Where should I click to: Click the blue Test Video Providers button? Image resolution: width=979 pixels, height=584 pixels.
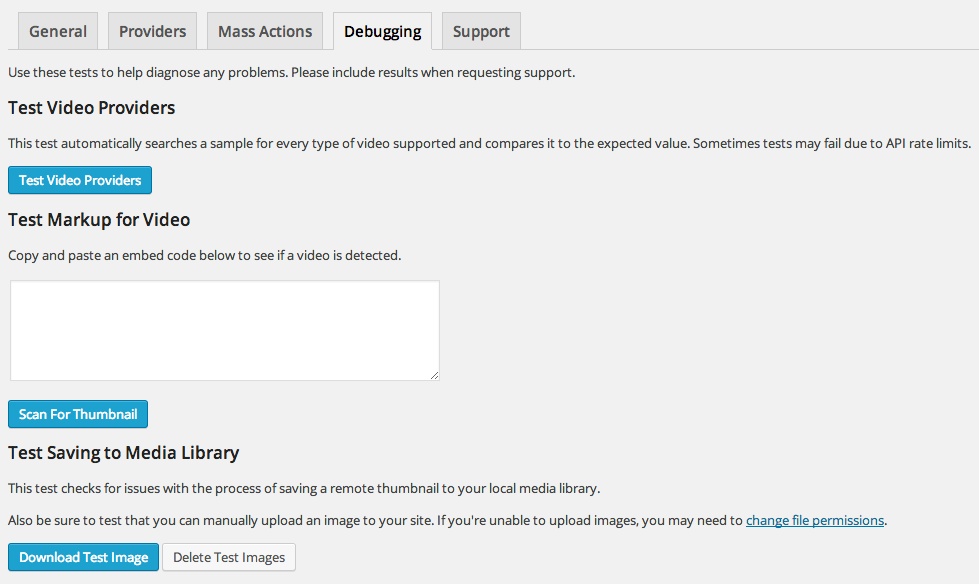pos(80,180)
